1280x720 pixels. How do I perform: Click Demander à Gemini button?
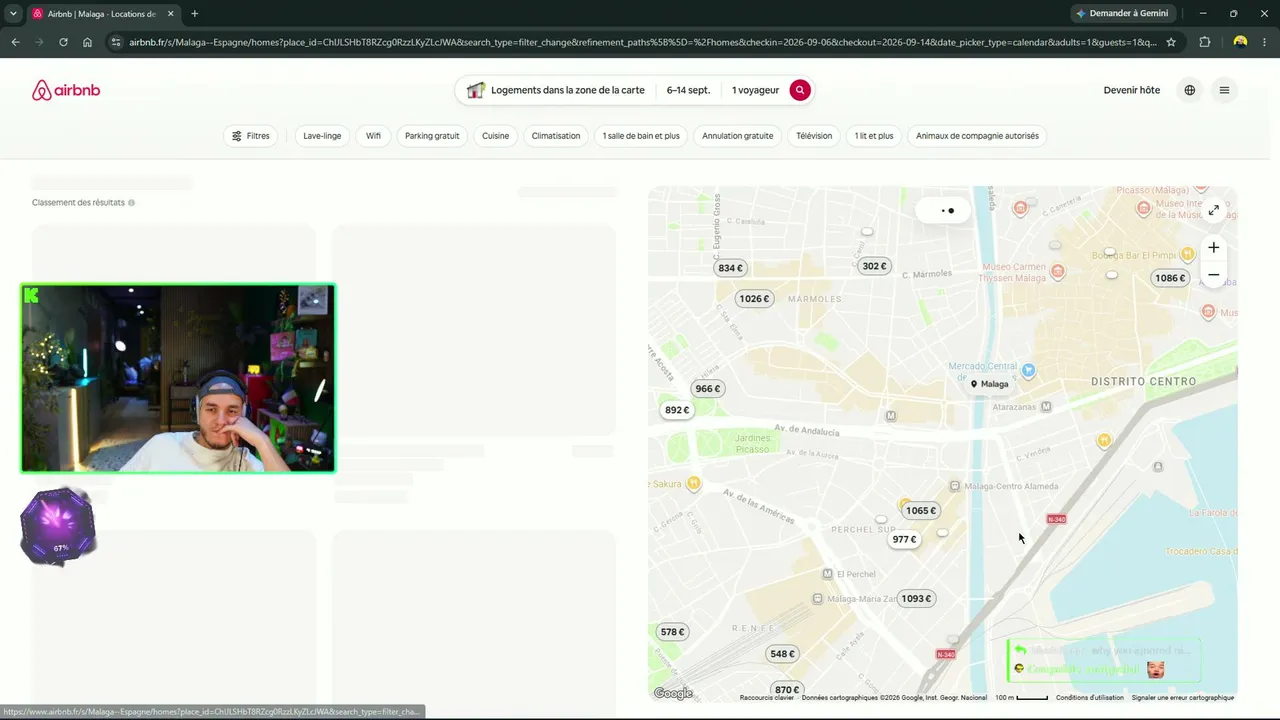1125,14
